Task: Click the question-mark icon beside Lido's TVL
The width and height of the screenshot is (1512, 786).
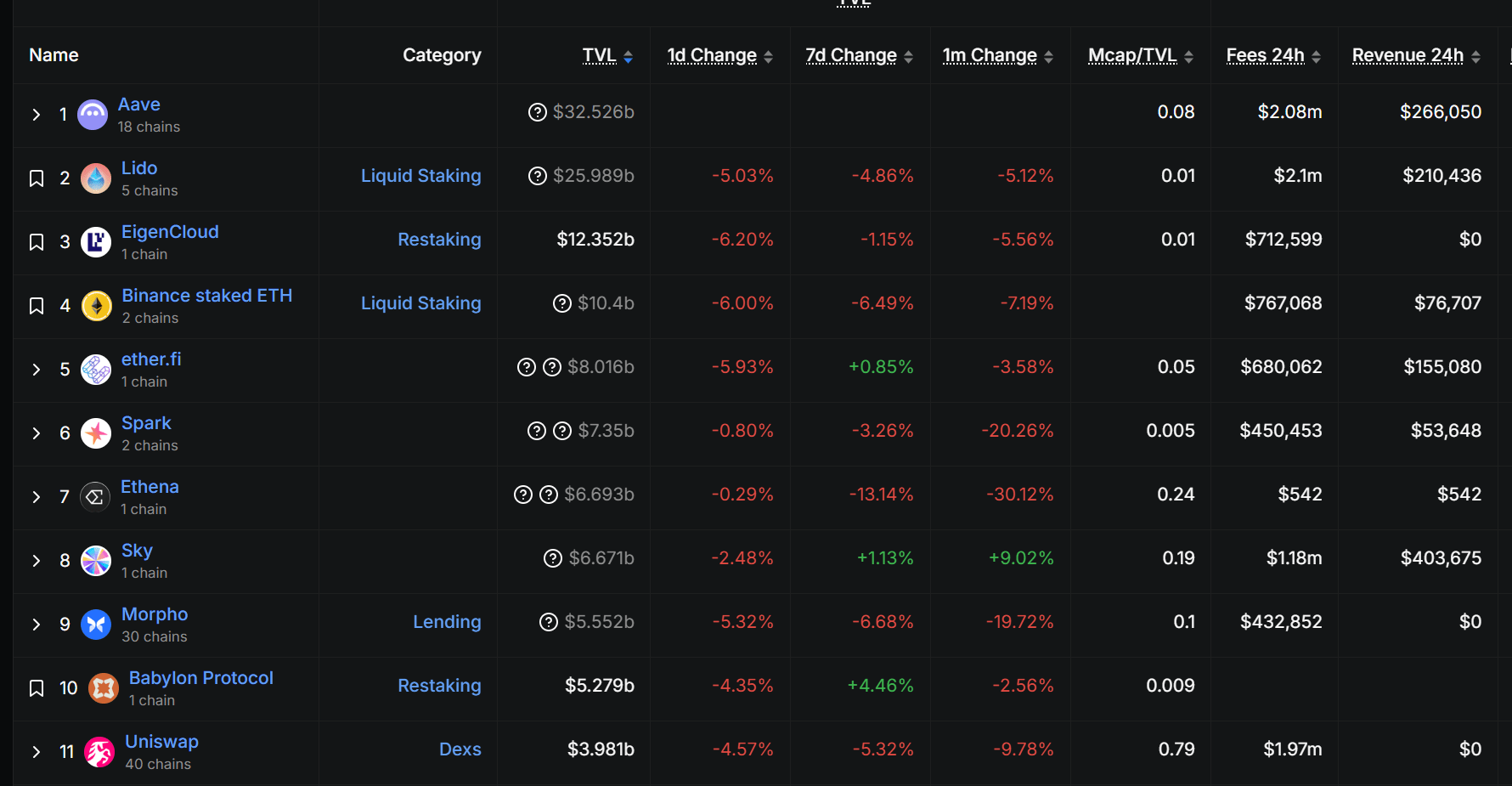Action: click(537, 176)
